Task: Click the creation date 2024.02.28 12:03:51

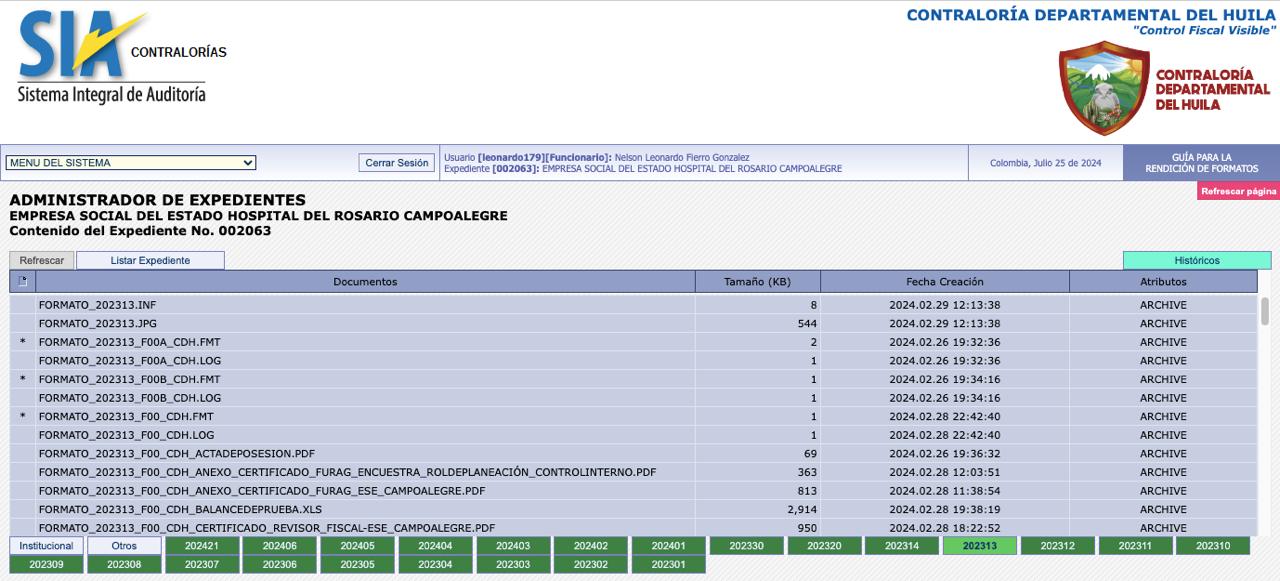Action: tap(945, 472)
